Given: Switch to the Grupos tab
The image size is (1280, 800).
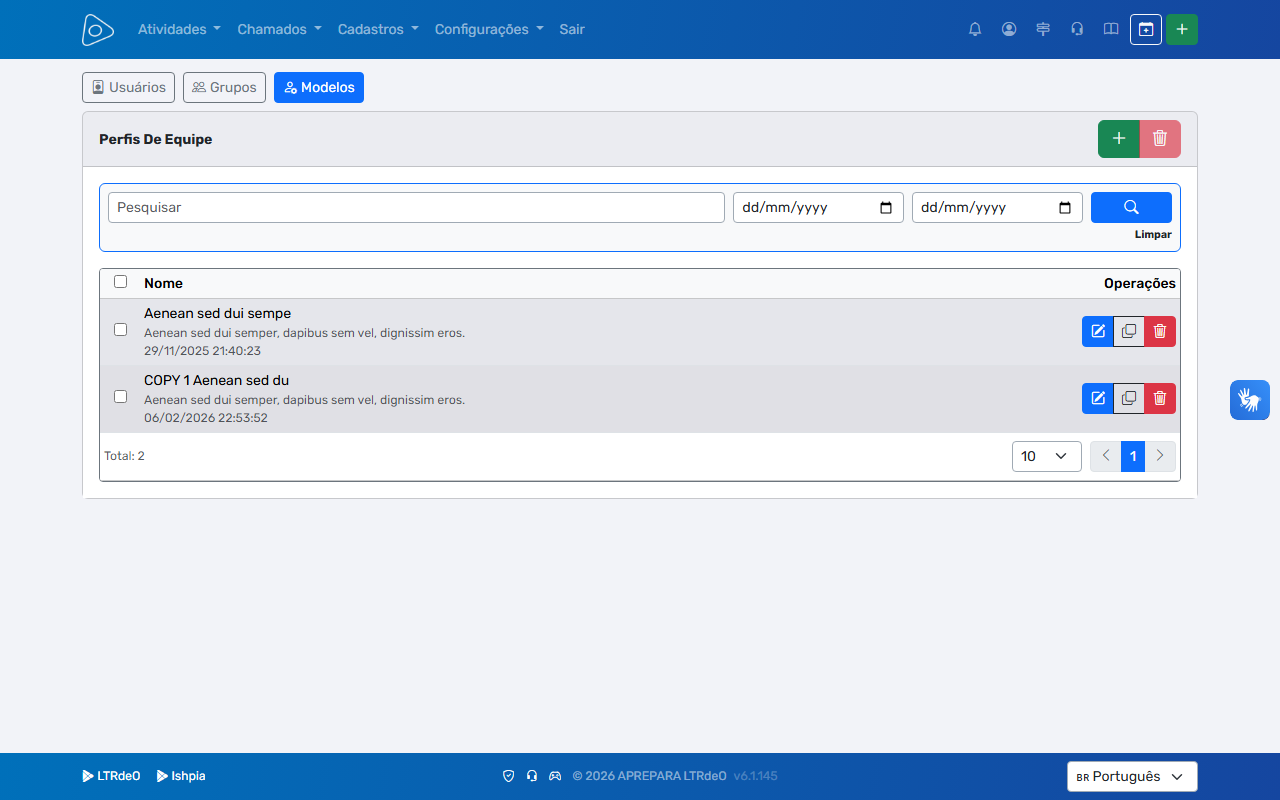Looking at the screenshot, I should (224, 87).
